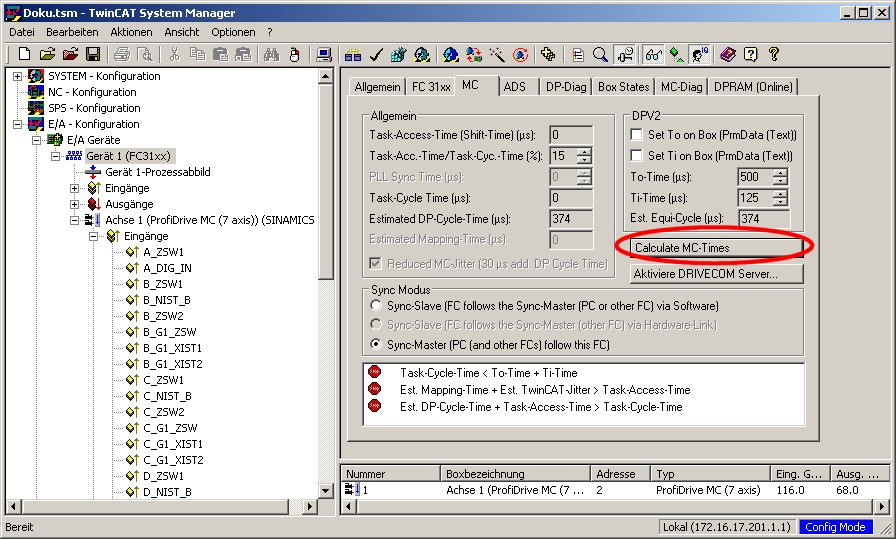This screenshot has height=539, width=896.
Task: Click the green diamond arrow toolbar icon
Action: 677,54
